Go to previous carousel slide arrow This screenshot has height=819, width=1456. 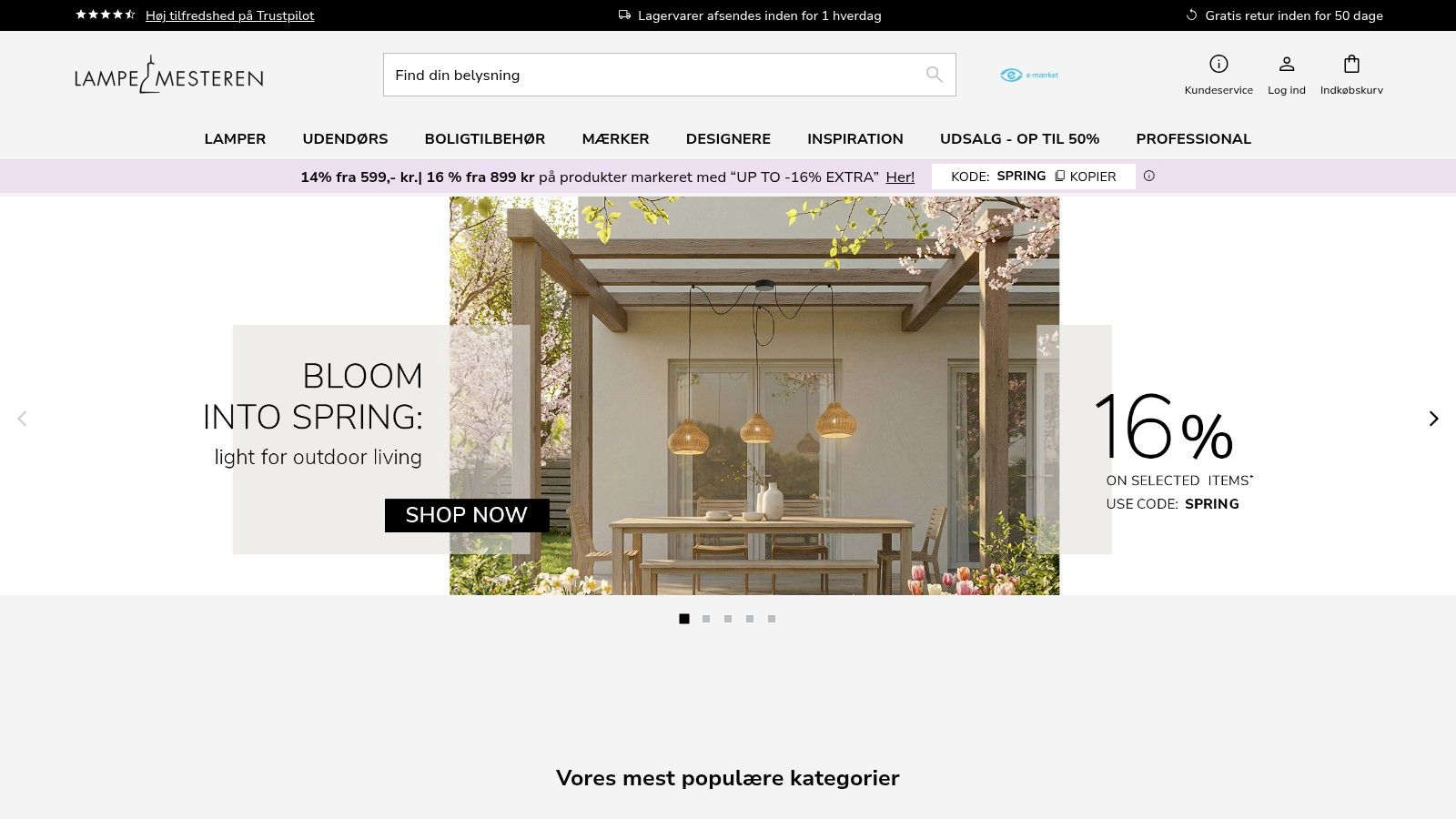(x=22, y=419)
